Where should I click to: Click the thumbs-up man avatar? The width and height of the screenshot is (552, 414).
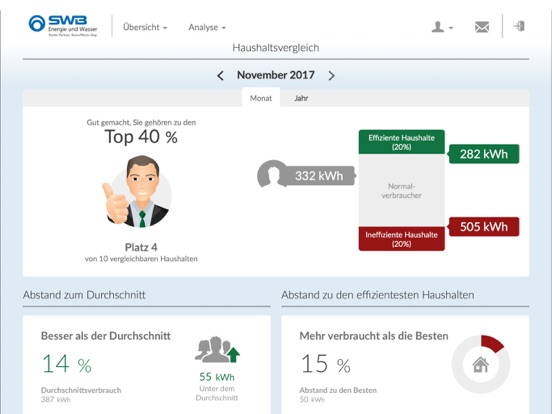[137, 192]
